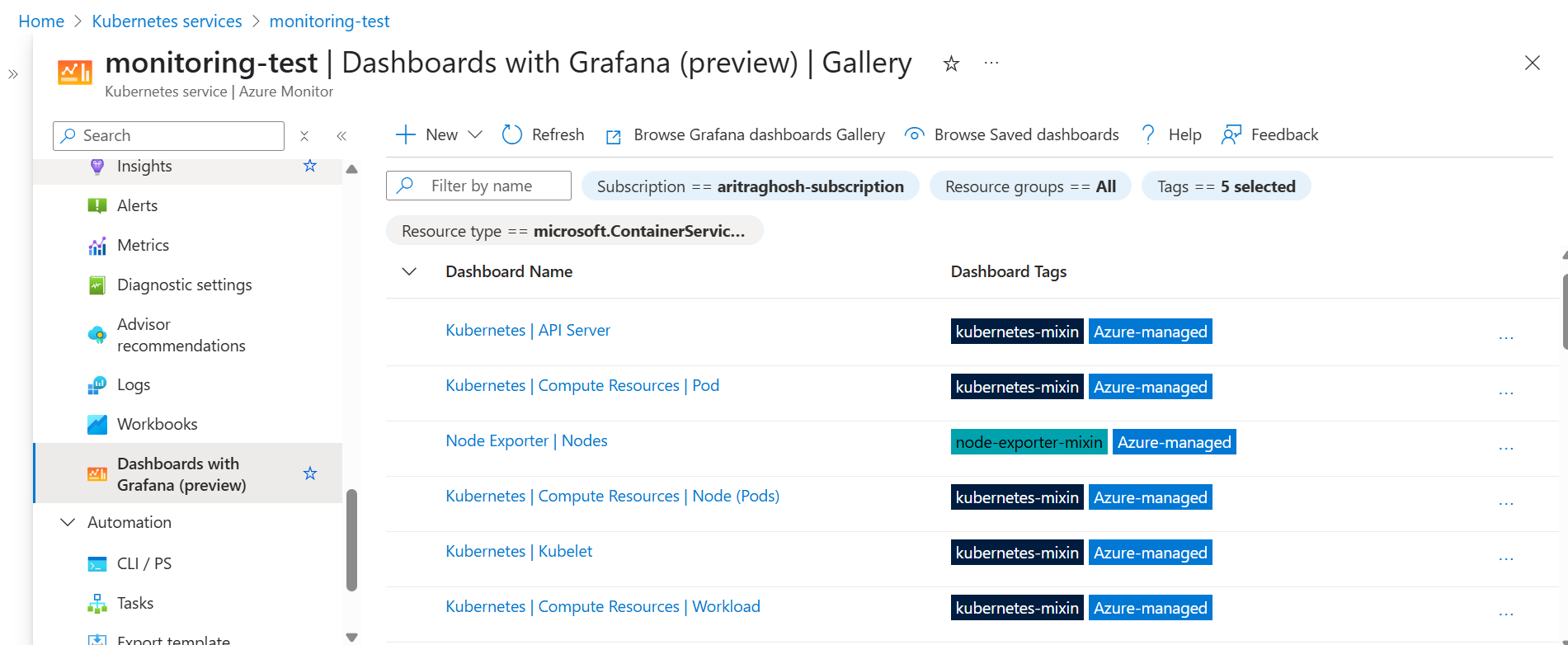Click the plus icon for New
This screenshot has width=1568, height=645.
pos(405,134)
